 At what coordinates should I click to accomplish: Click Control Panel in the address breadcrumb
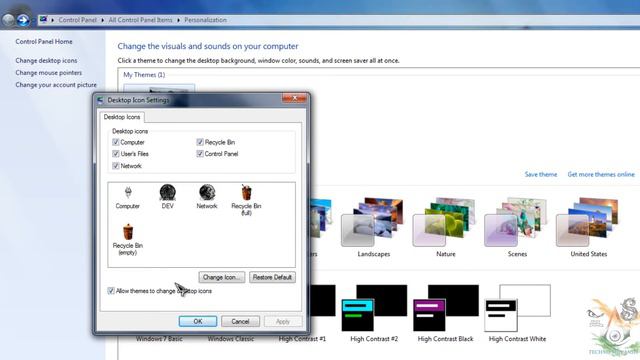pos(78,20)
